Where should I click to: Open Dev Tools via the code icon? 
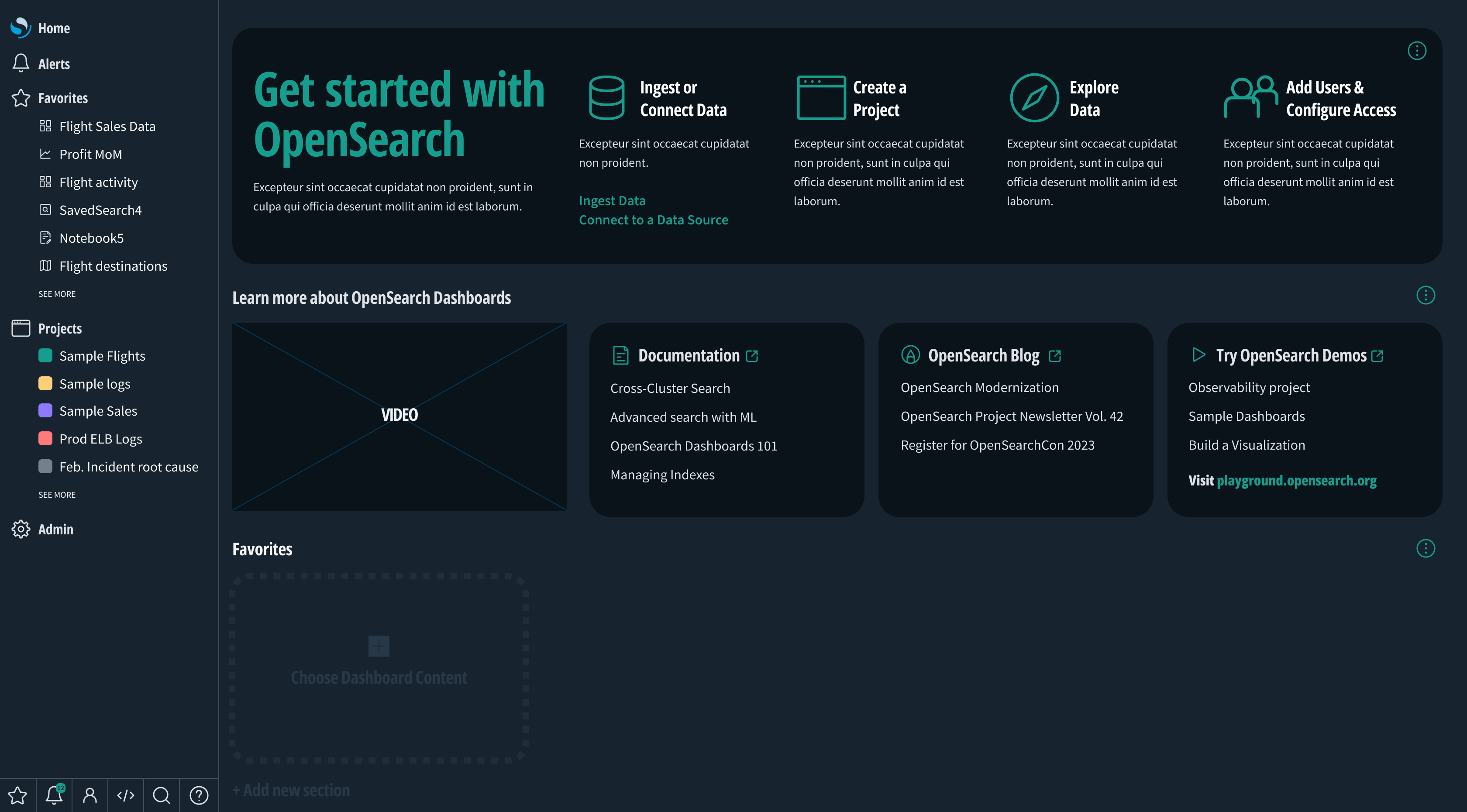coord(125,795)
